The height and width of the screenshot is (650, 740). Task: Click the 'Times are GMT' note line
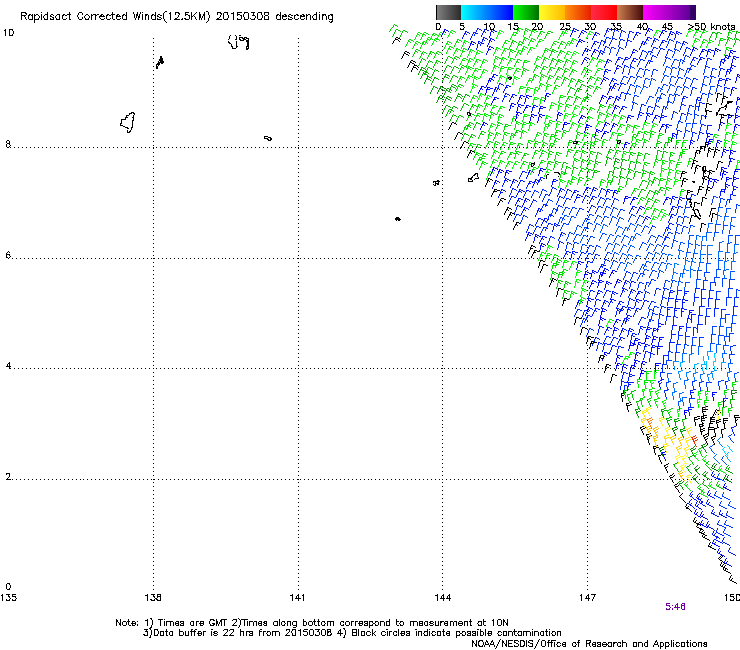[x=312, y=623]
